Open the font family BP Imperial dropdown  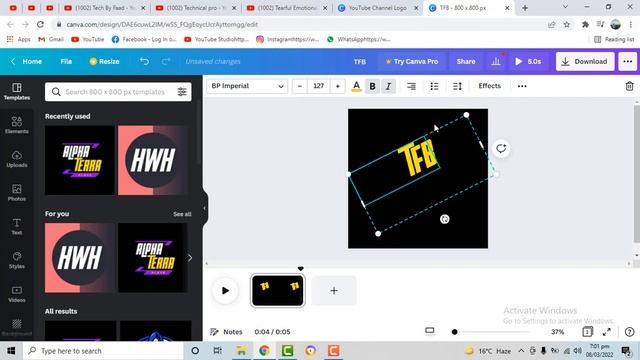tap(247, 86)
